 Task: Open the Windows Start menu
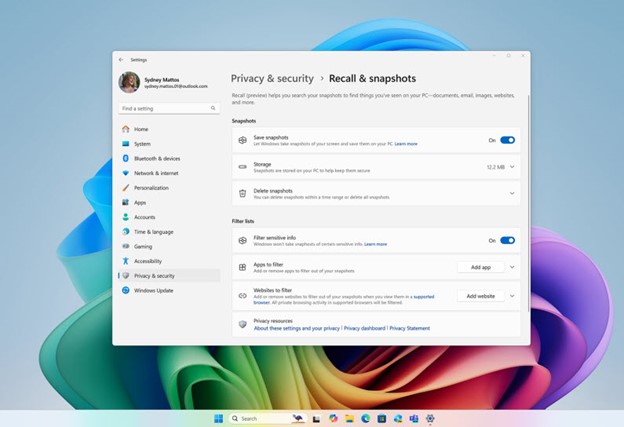click(218, 419)
